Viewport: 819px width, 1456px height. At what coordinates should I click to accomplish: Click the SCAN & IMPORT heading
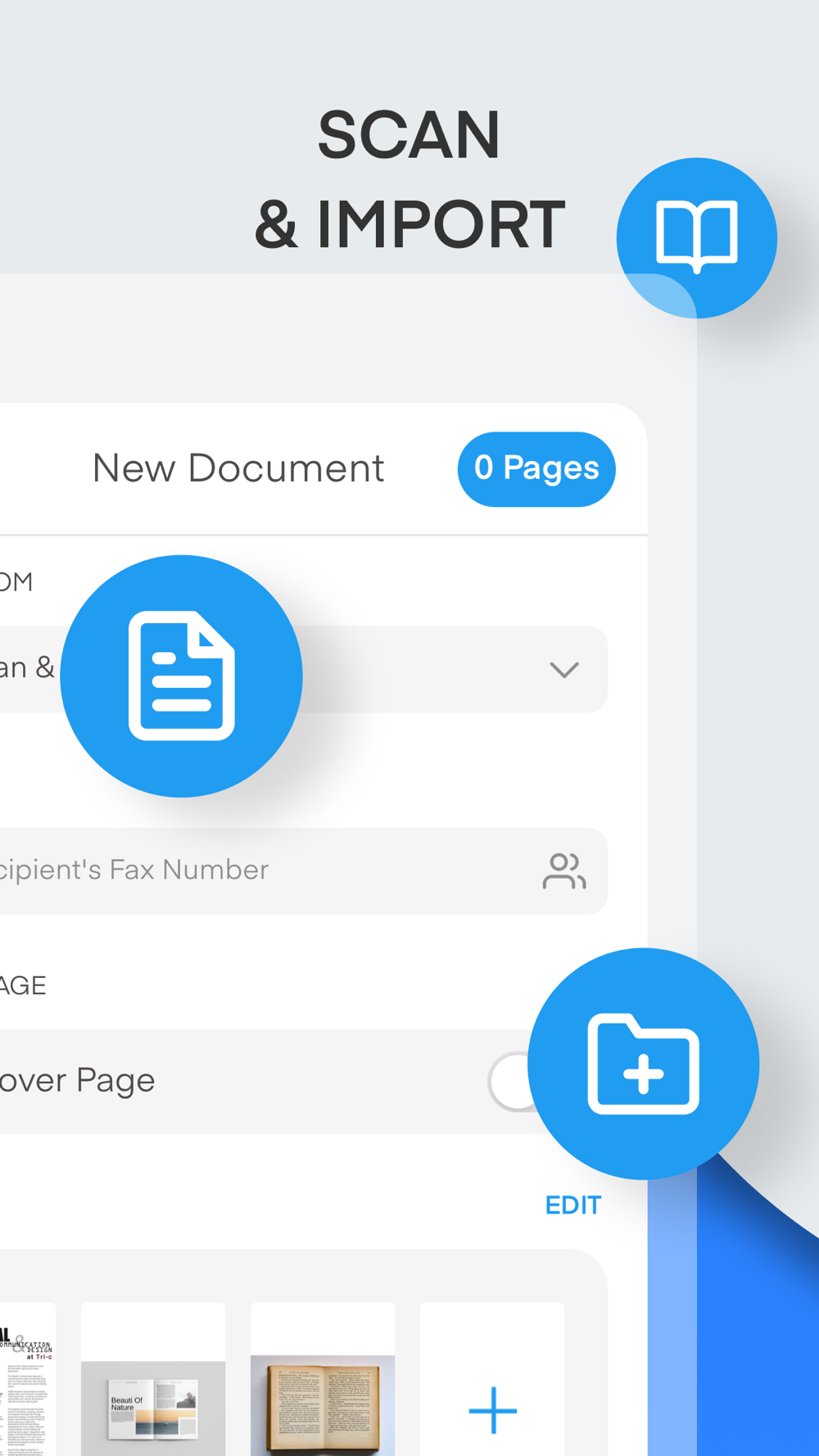(x=409, y=179)
